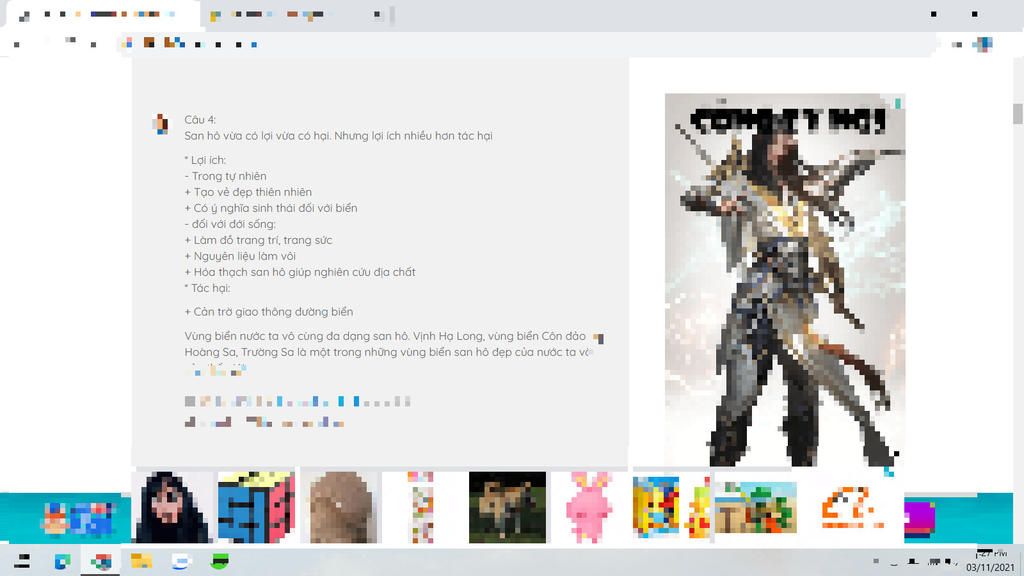Open the browser profile avatar icon
Viewport: 1024px width, 576px height.
(982, 44)
